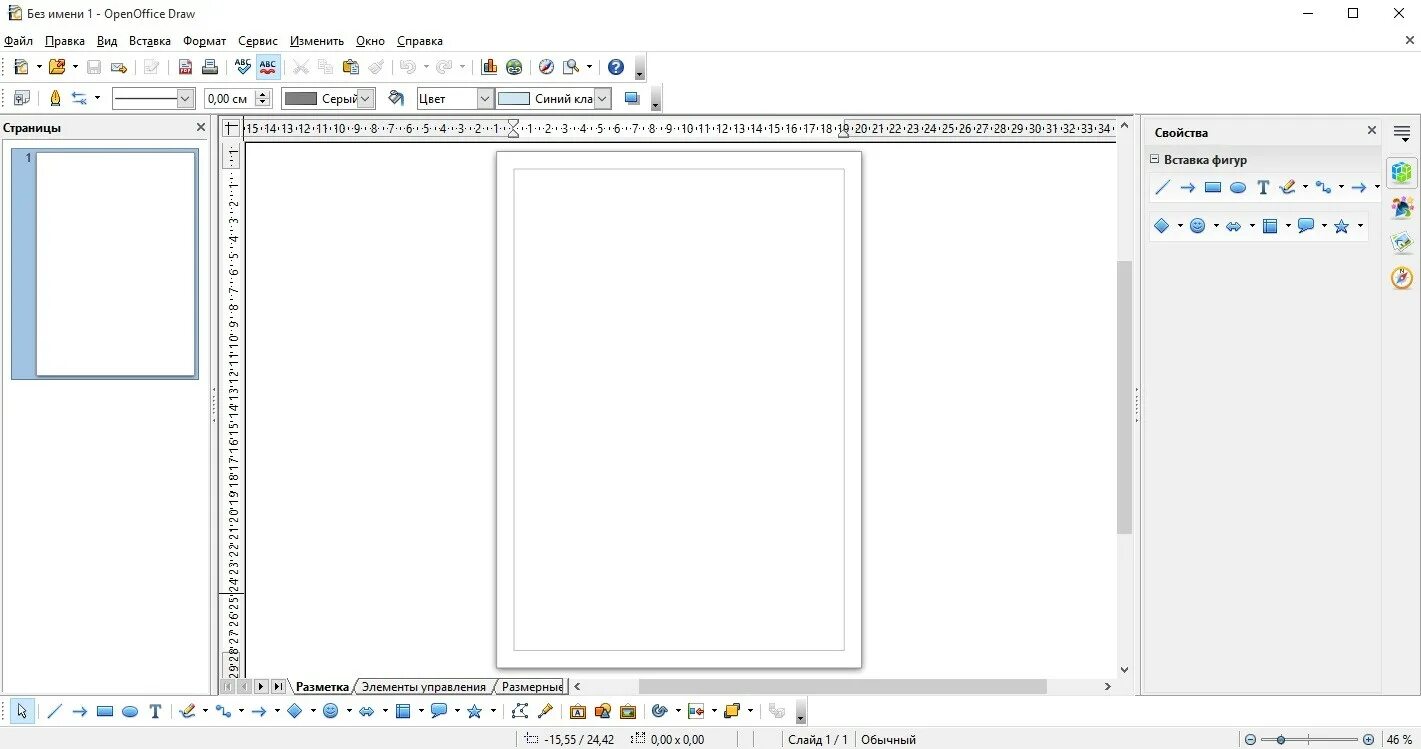Select the Rectangle tool in the Вставка фигур panel
This screenshot has width=1421, height=749.
pyautogui.click(x=1212, y=187)
